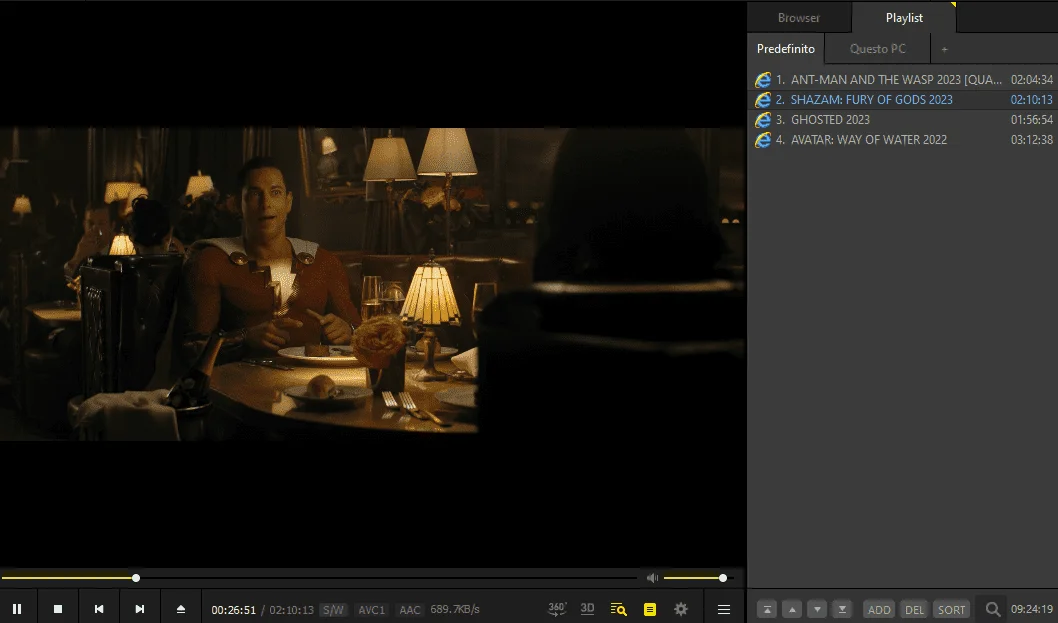The height and width of the screenshot is (623, 1058).
Task: Skip to the previous playlist item
Action: click(x=99, y=609)
